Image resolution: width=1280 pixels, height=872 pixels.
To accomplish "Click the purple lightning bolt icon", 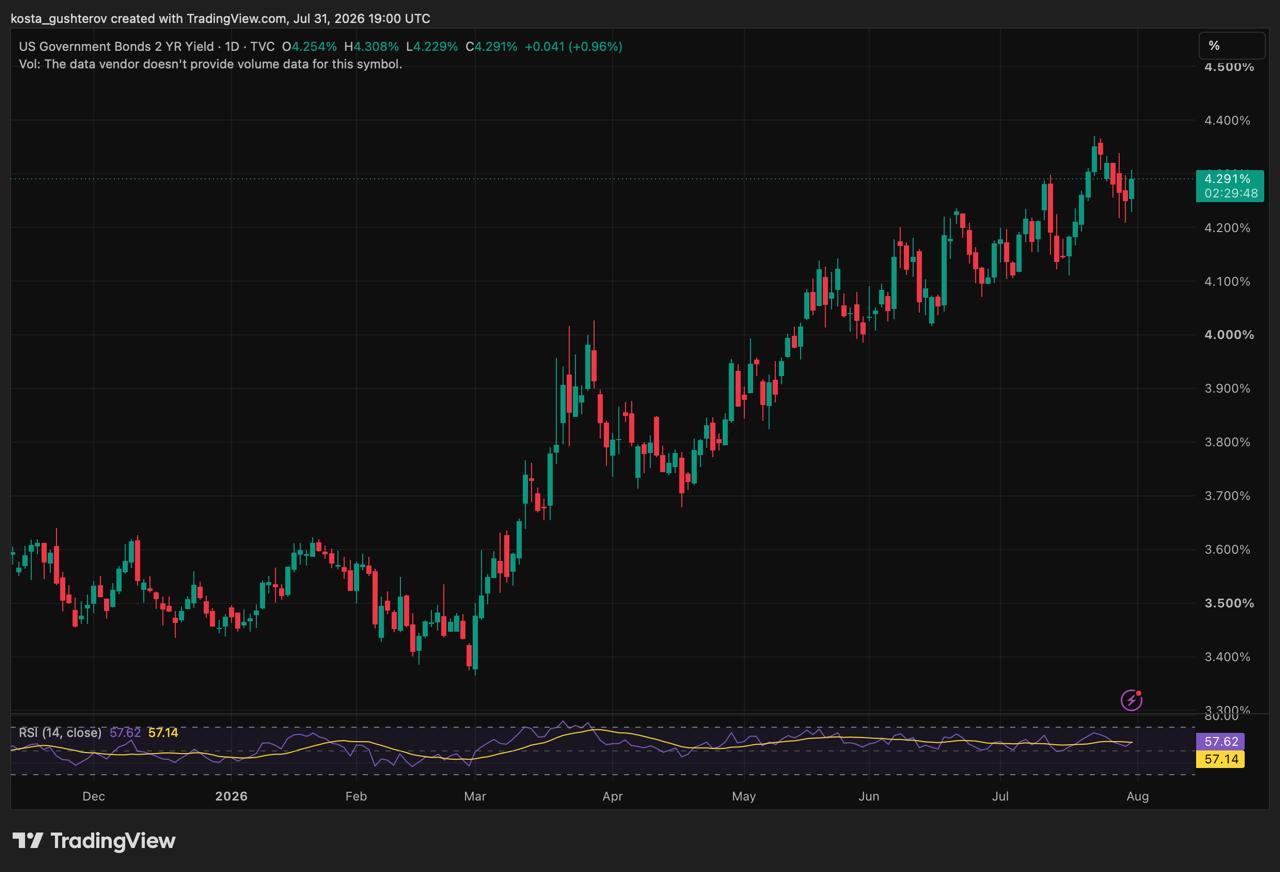I will point(1131,700).
